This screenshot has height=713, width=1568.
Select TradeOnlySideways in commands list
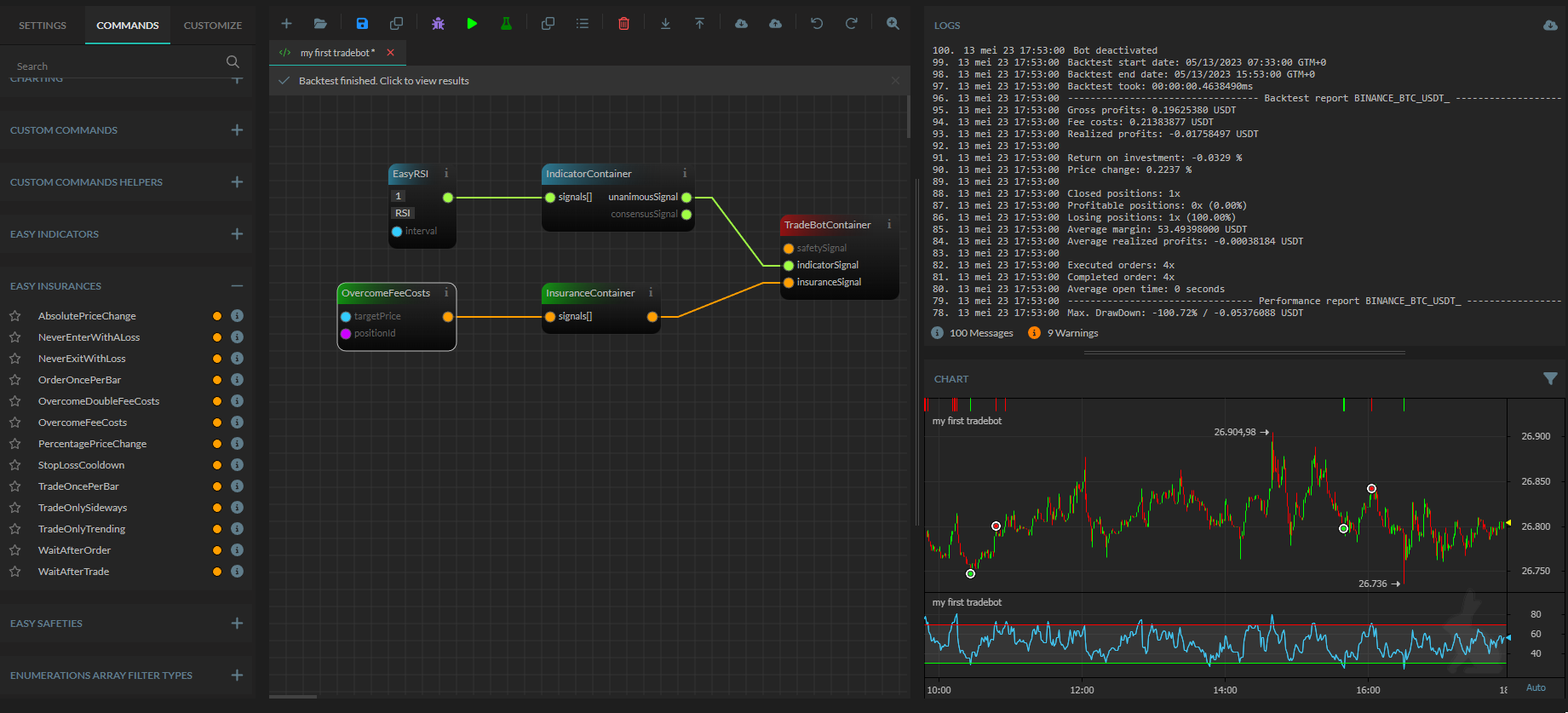pos(83,508)
